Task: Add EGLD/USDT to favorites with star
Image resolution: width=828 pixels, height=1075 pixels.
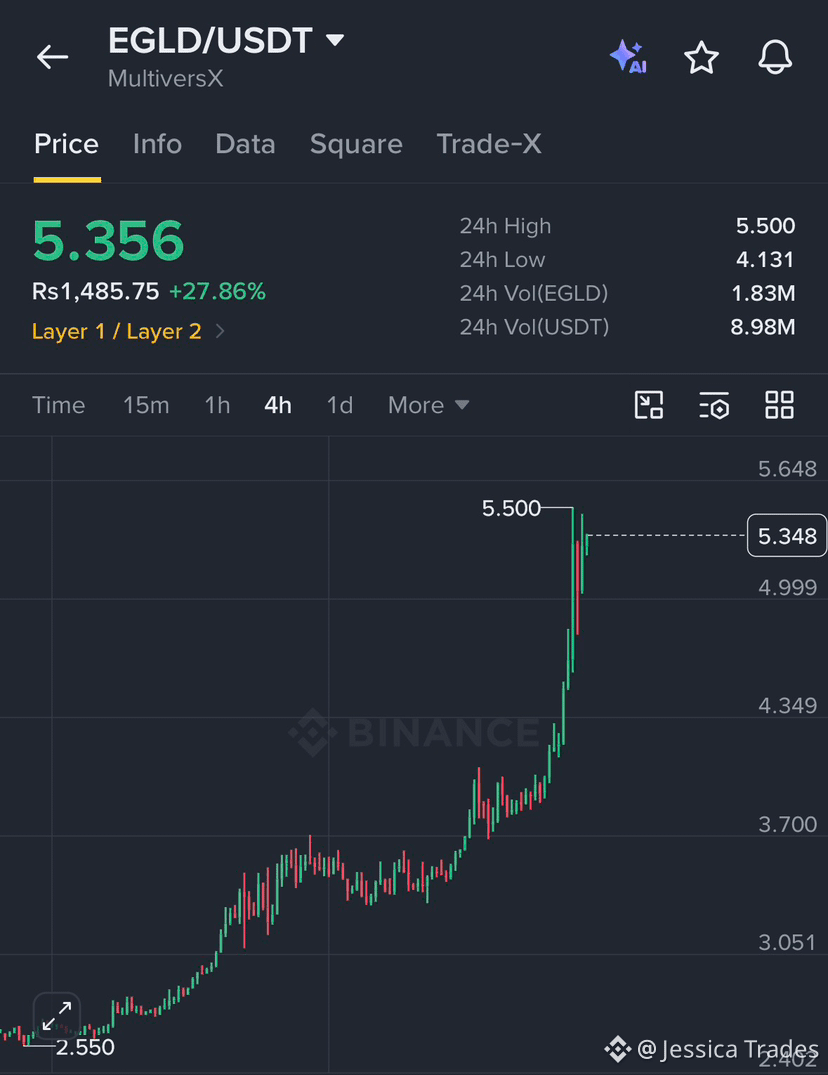Action: [x=701, y=57]
